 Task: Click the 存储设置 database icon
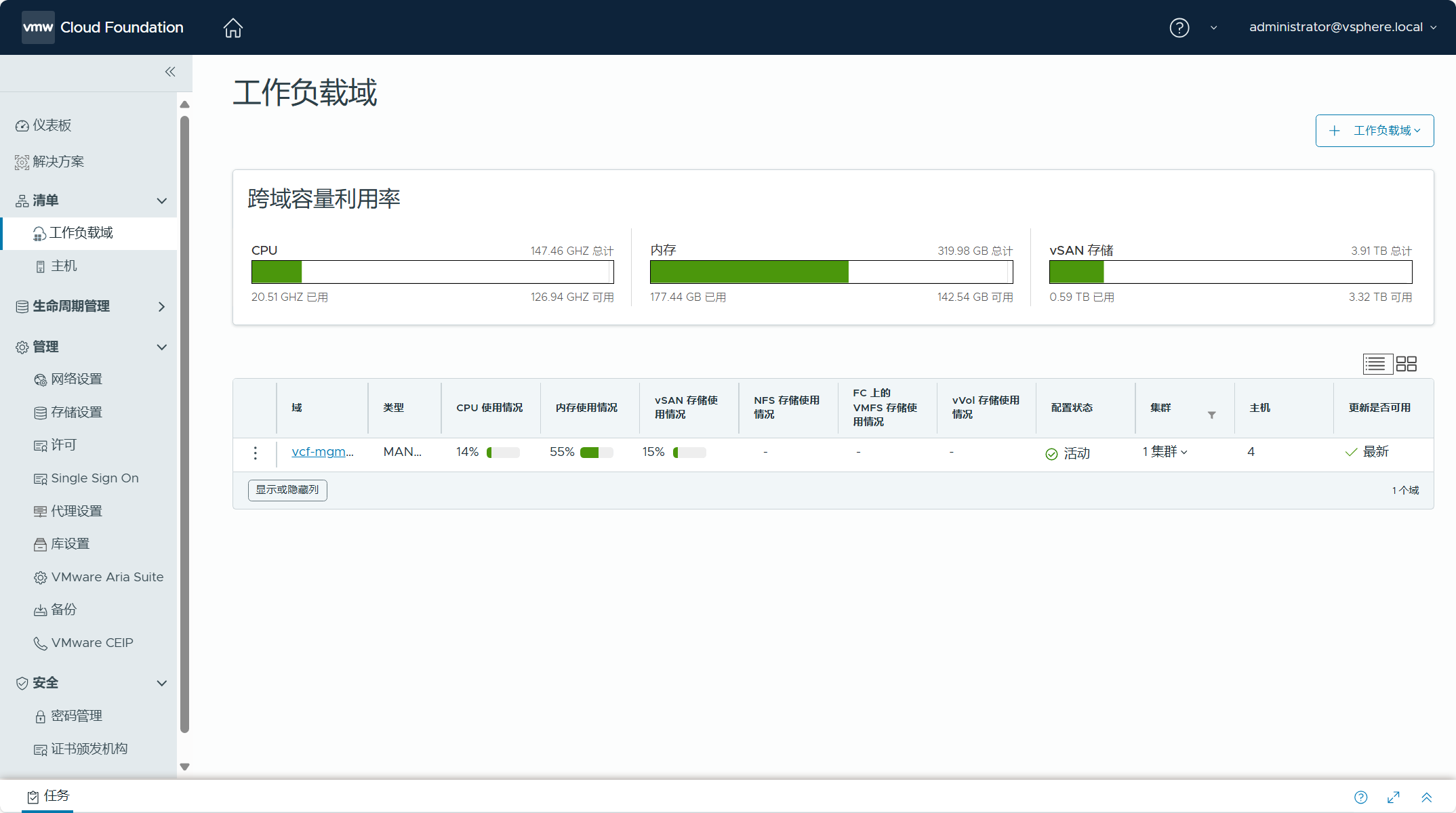(41, 413)
